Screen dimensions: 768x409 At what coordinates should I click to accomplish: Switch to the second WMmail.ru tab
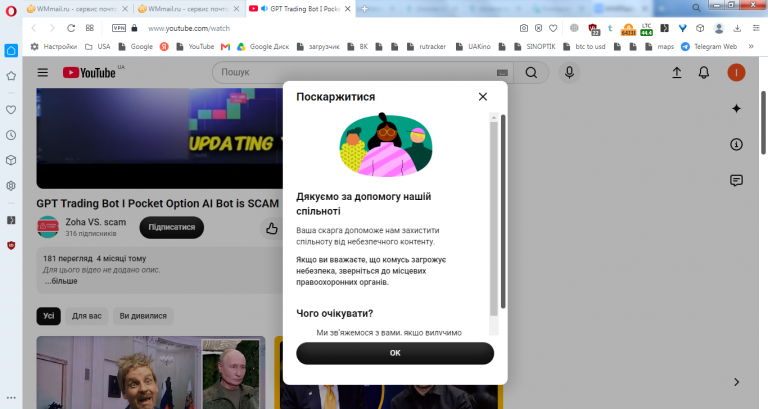(x=190, y=9)
